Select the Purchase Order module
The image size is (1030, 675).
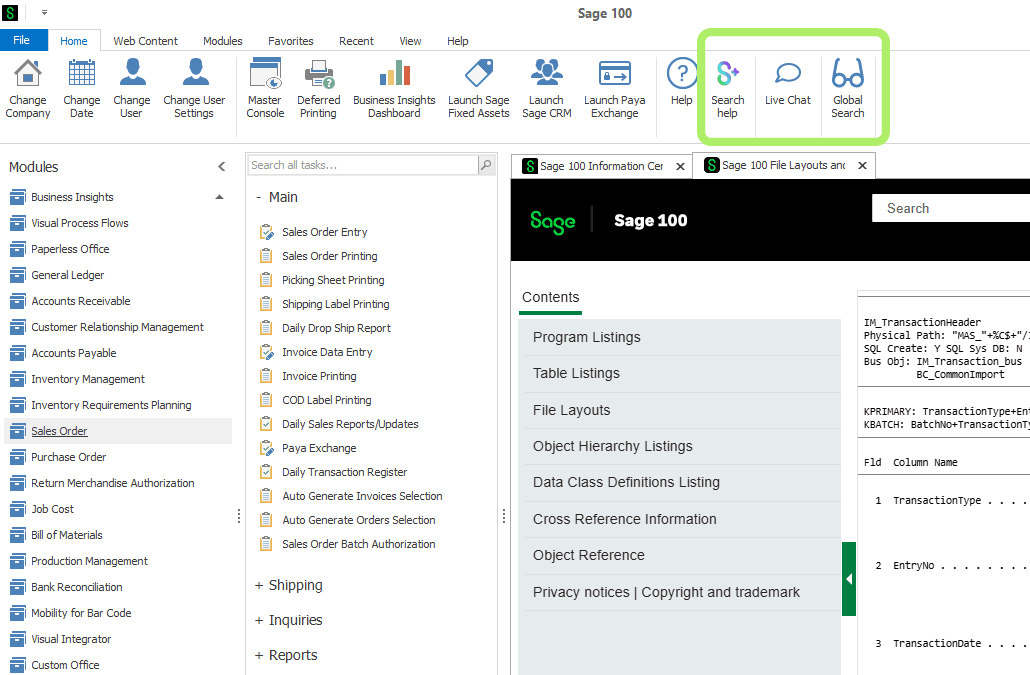pos(68,457)
